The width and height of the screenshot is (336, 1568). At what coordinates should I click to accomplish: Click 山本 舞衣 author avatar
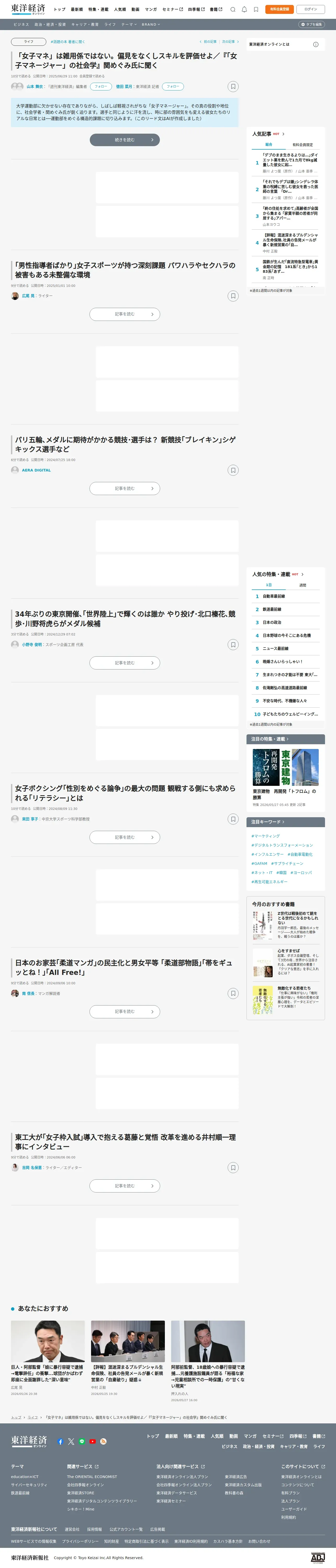[x=15, y=87]
